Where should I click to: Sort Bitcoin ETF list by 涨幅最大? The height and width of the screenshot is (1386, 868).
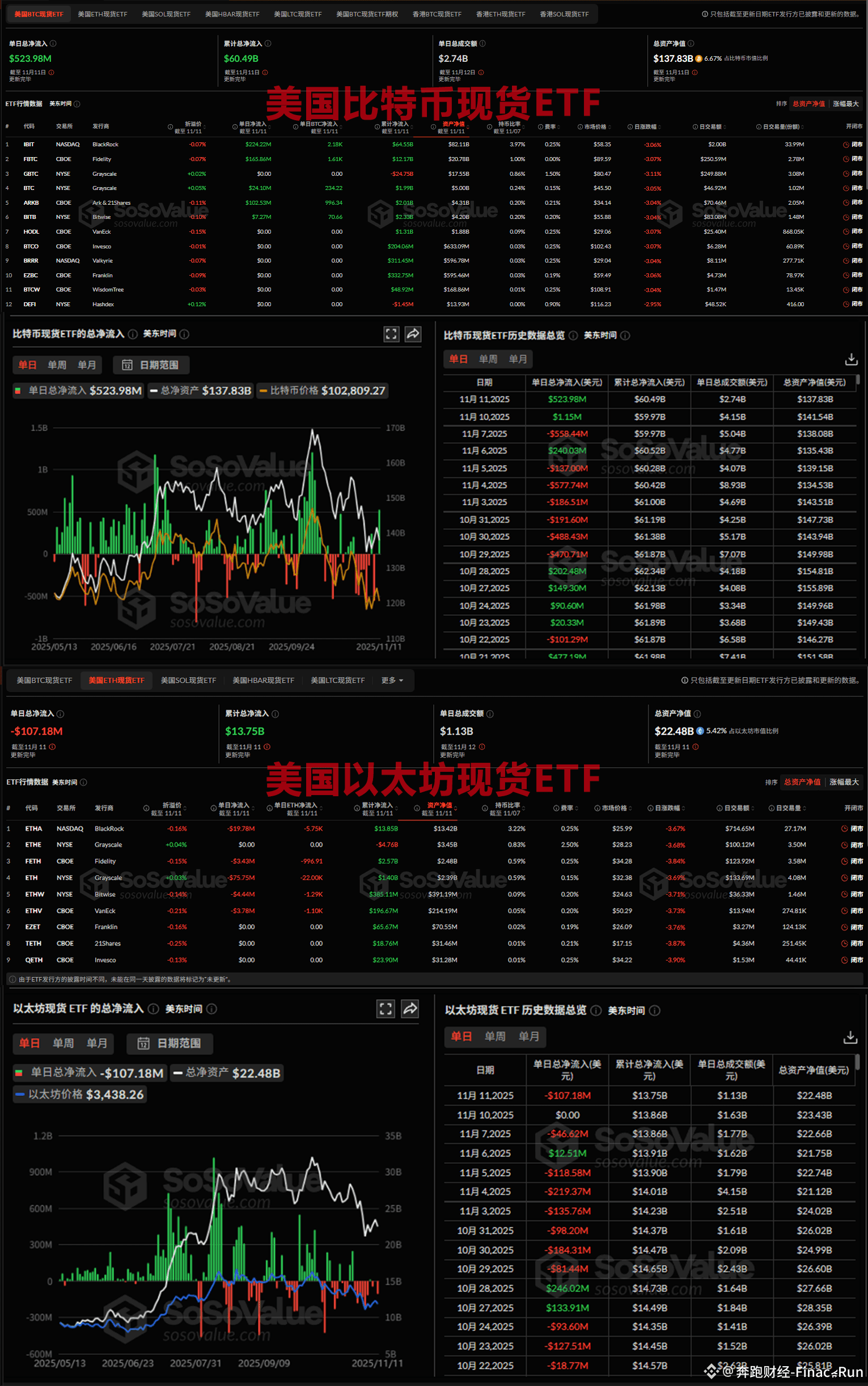pos(846,104)
